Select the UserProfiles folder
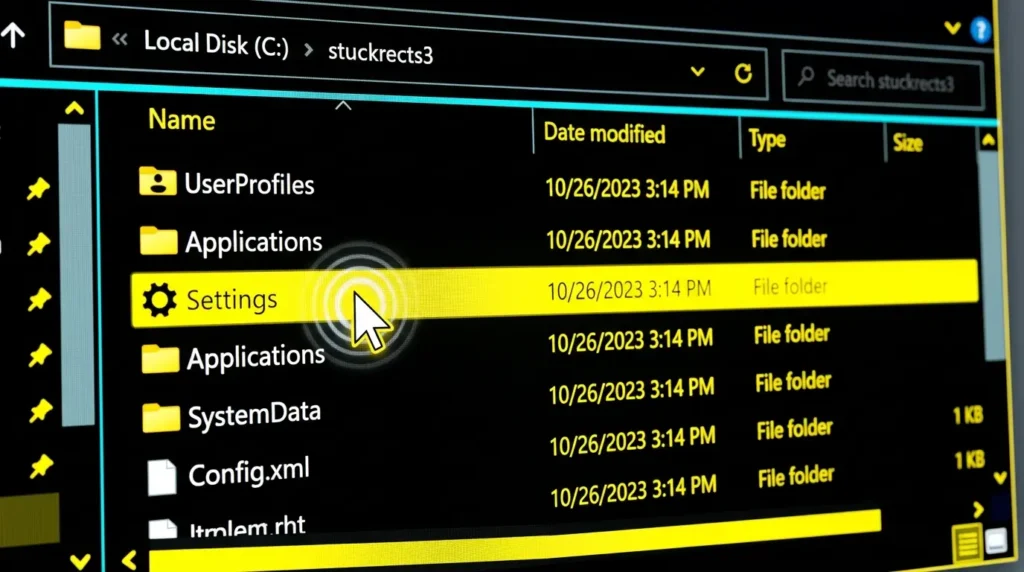The height and width of the screenshot is (572, 1024). tap(249, 185)
